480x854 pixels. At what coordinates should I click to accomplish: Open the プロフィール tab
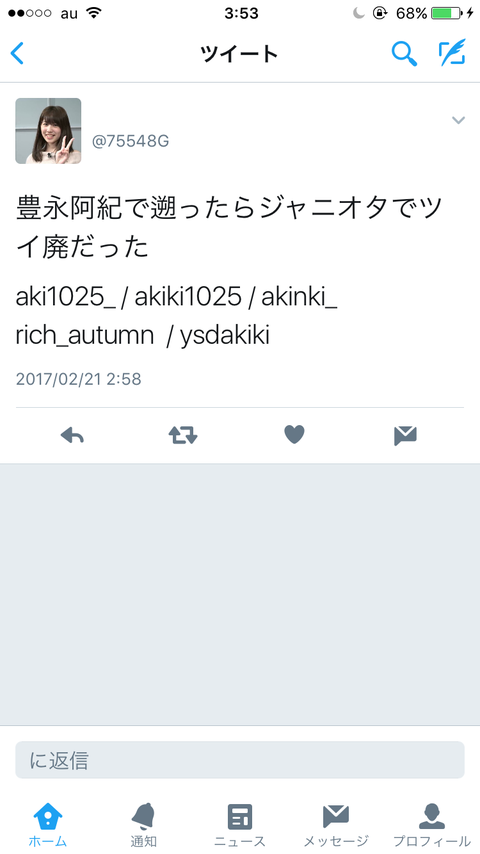click(432, 824)
